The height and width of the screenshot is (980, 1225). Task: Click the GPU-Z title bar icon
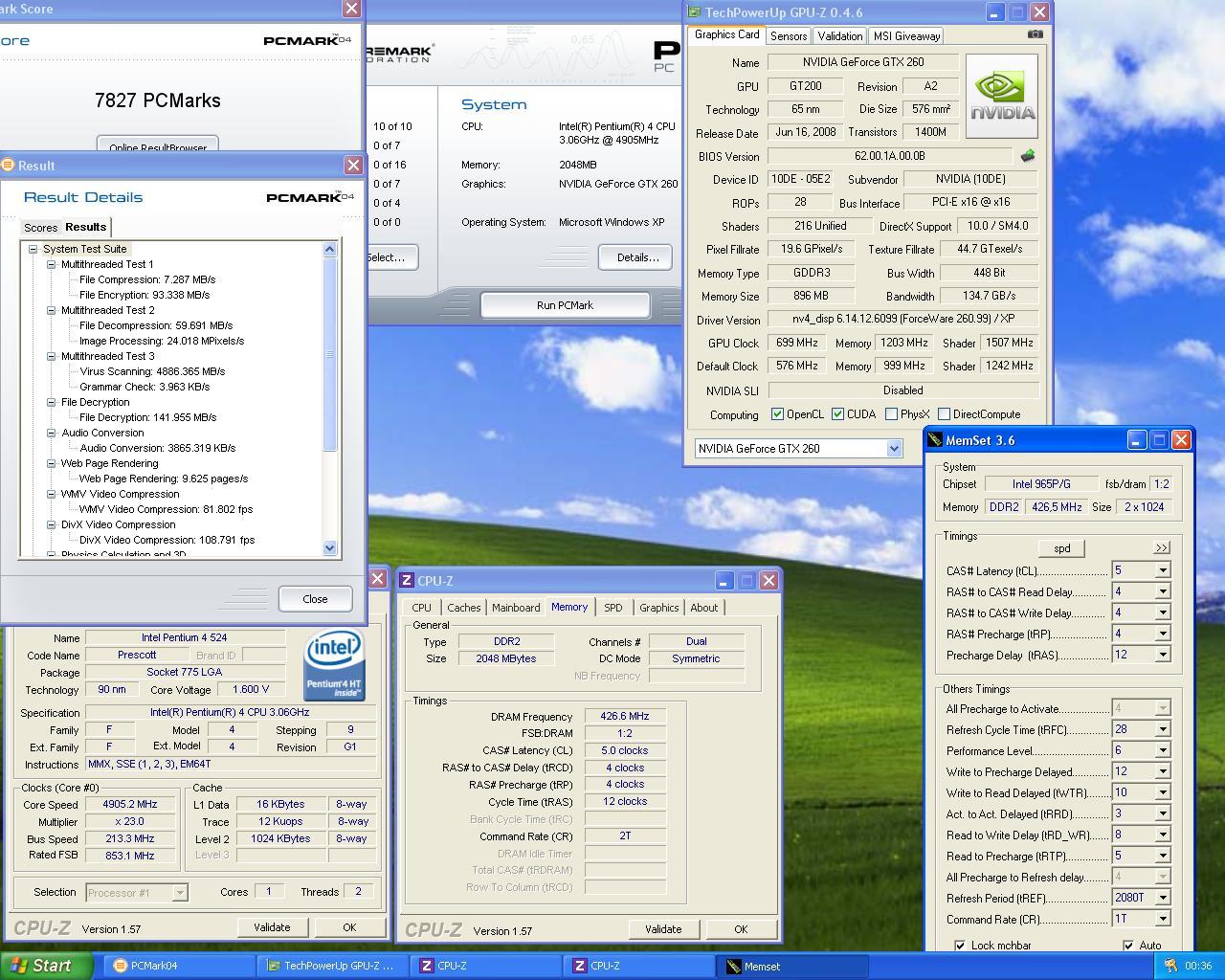pos(694,12)
